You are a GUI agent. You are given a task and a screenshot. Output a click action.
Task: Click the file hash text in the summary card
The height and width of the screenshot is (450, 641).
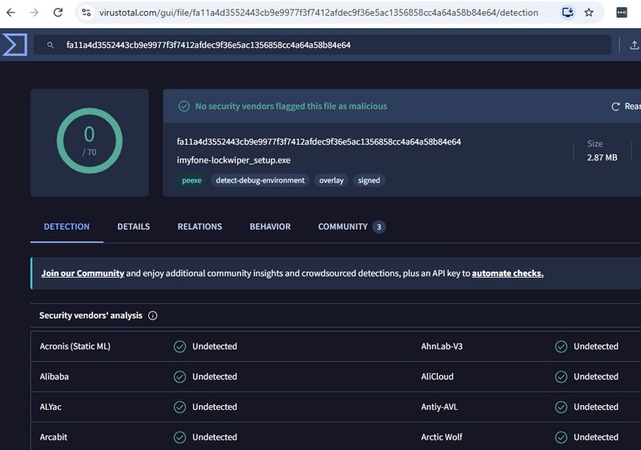point(319,142)
